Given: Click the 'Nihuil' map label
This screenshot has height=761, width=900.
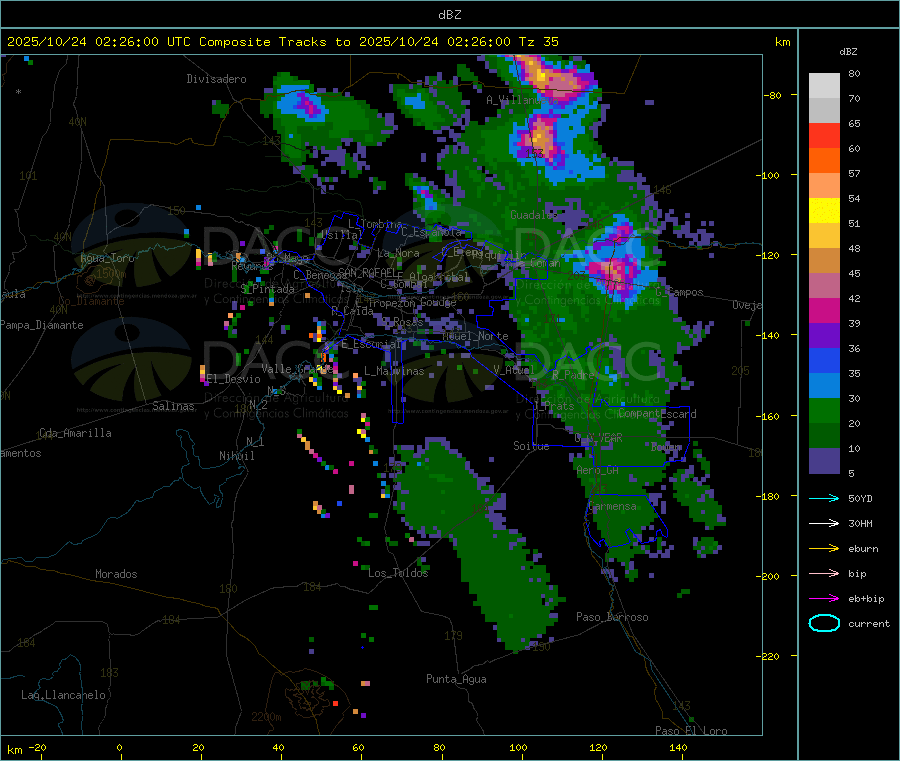Looking at the screenshot, I should point(237,456).
